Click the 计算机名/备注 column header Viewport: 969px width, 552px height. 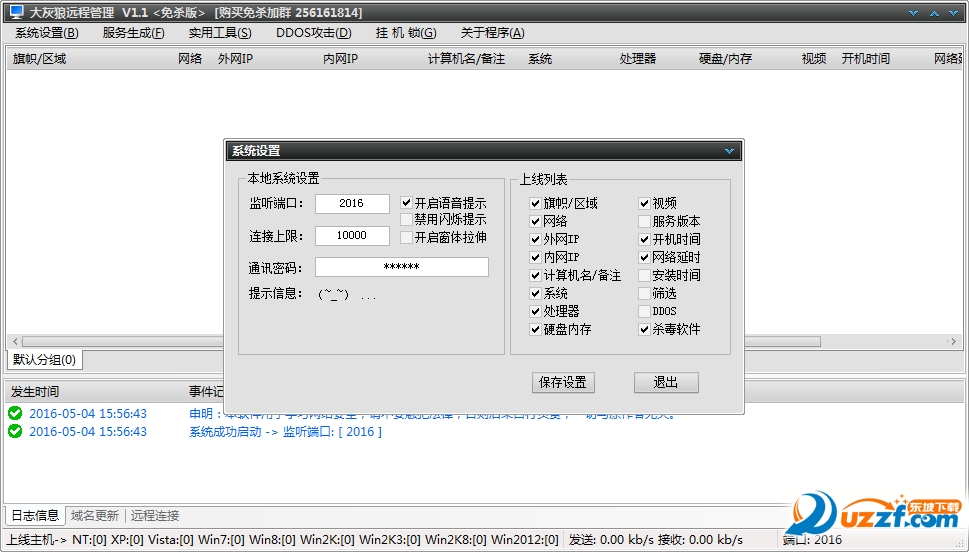tap(467, 59)
